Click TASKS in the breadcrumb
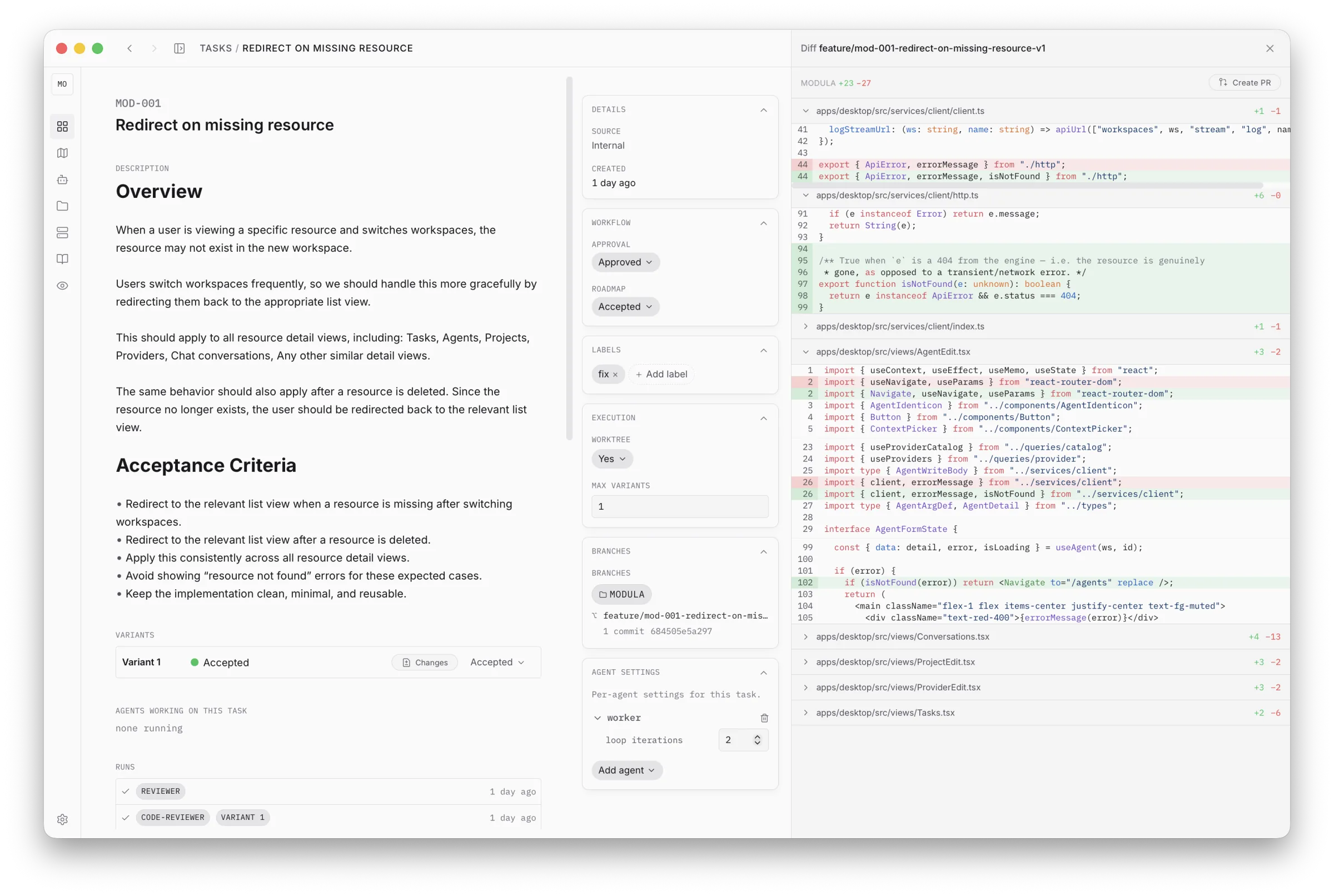This screenshot has height=896, width=1334. click(215, 48)
